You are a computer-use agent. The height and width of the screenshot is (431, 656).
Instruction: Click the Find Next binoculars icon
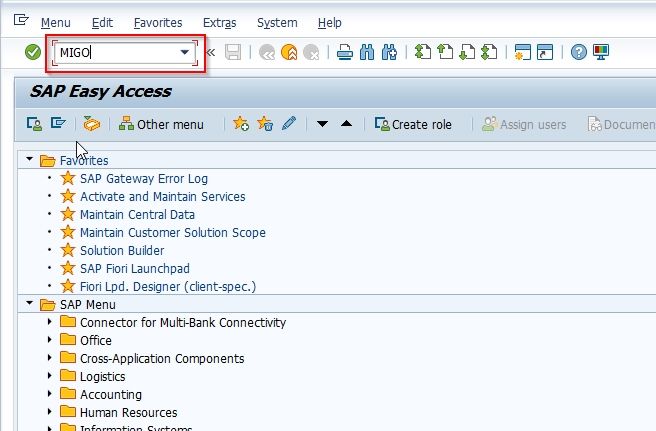coord(390,52)
